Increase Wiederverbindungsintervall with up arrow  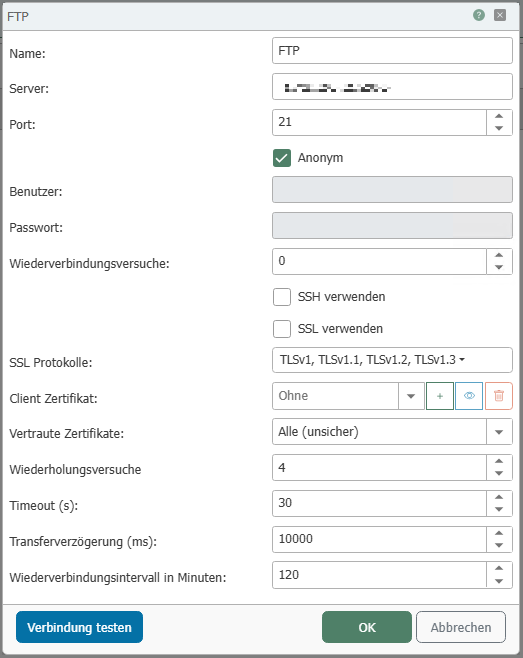tap(499, 568)
